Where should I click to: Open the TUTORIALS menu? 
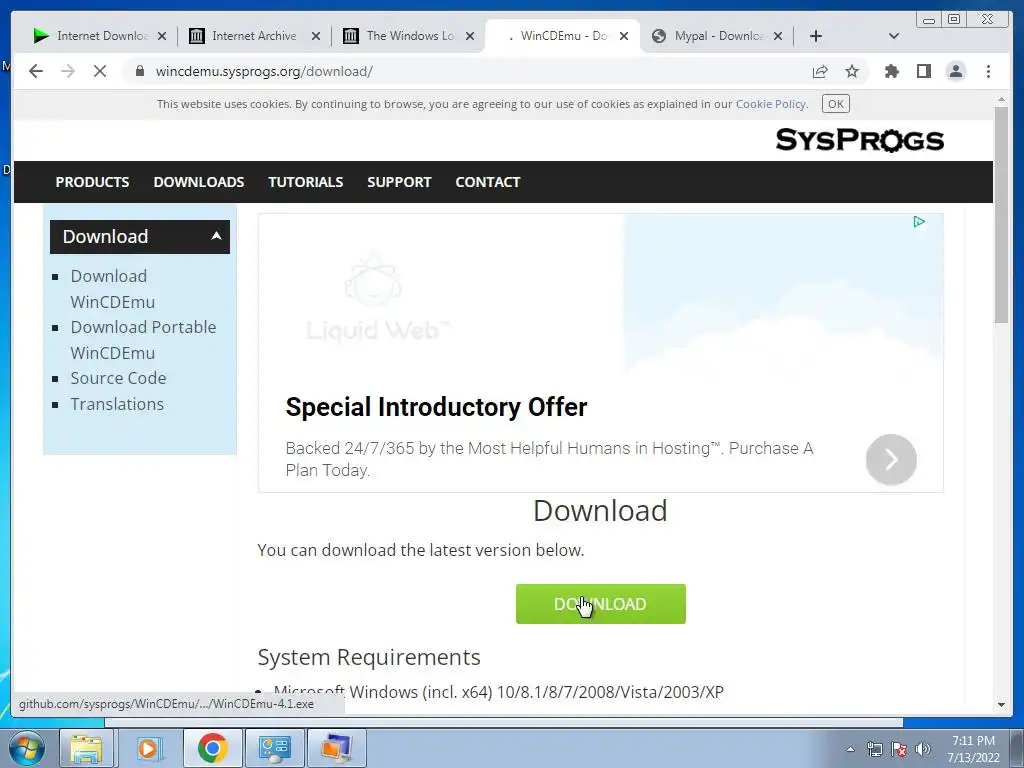pyautogui.click(x=306, y=182)
